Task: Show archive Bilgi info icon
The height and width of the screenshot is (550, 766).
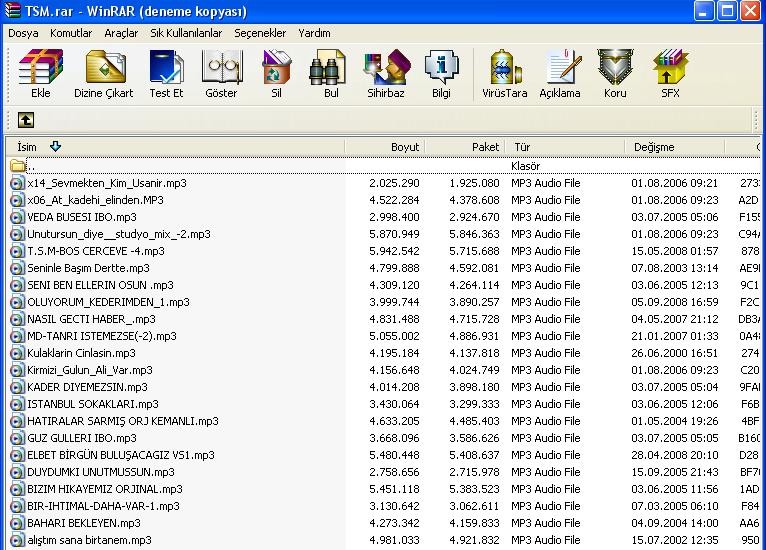Action: tap(441, 73)
